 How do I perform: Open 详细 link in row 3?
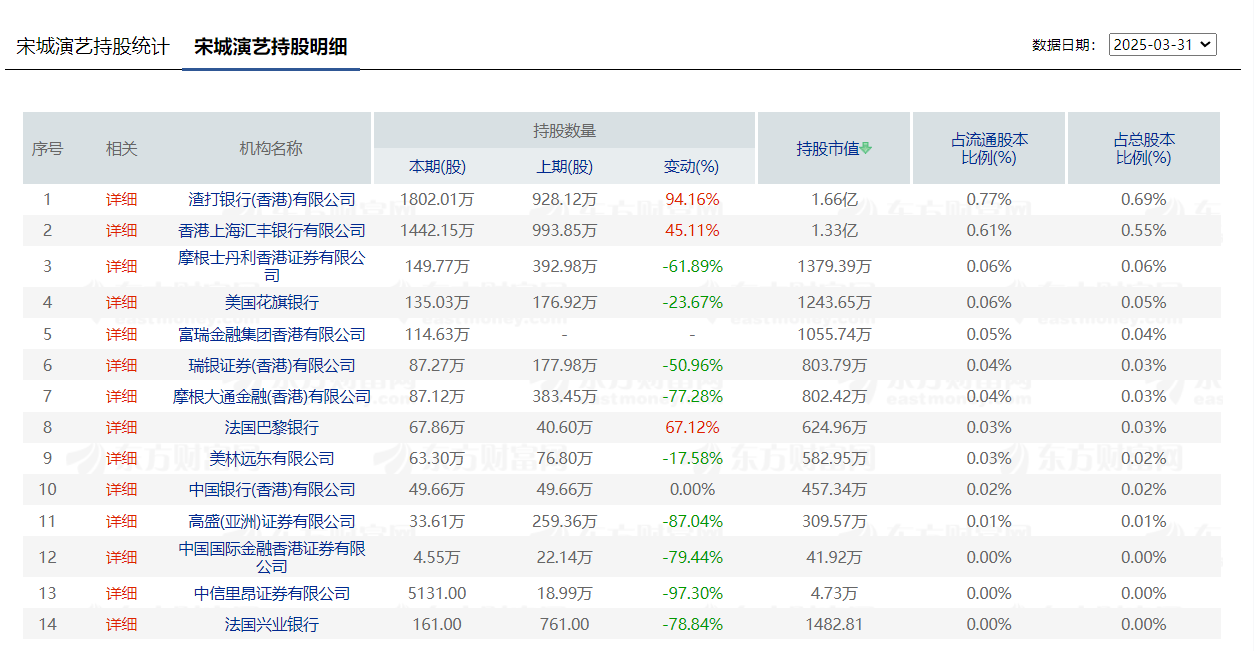click(x=122, y=266)
